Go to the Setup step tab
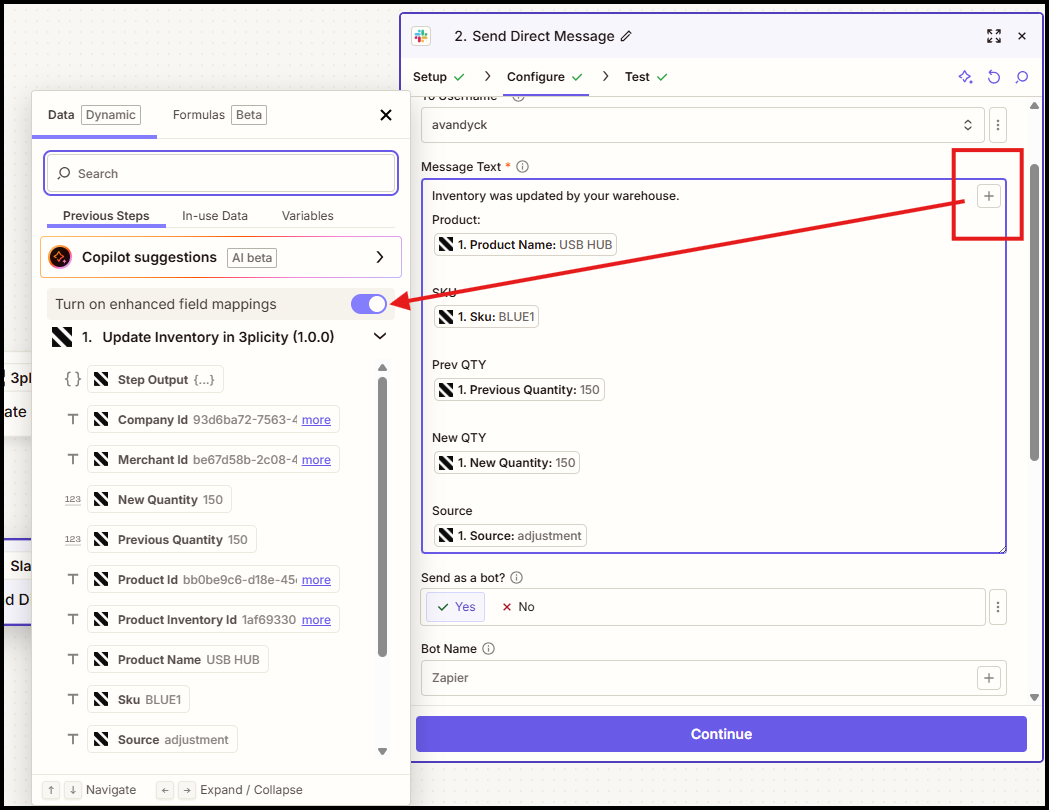 tap(438, 77)
